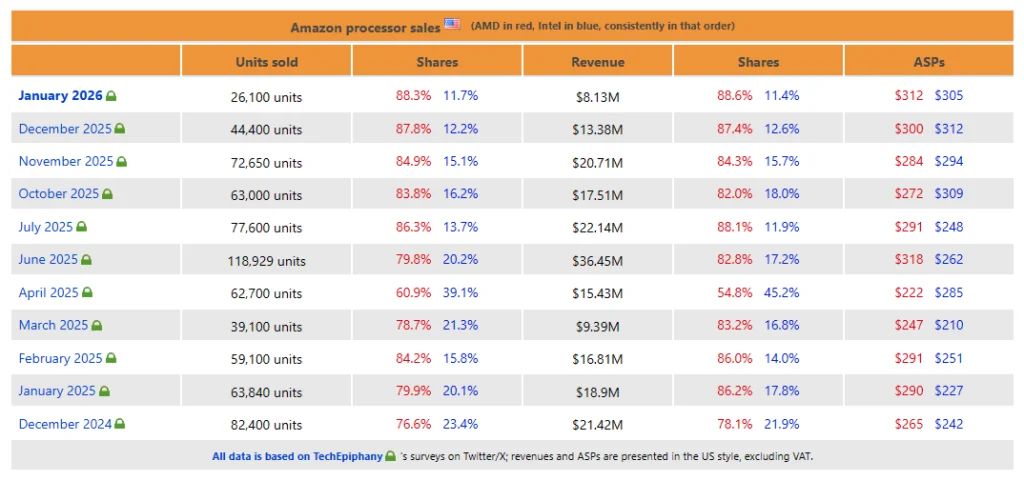This screenshot has width=1024, height=481.
Task: Click the lock icon after June 2025
Action: pos(87,260)
